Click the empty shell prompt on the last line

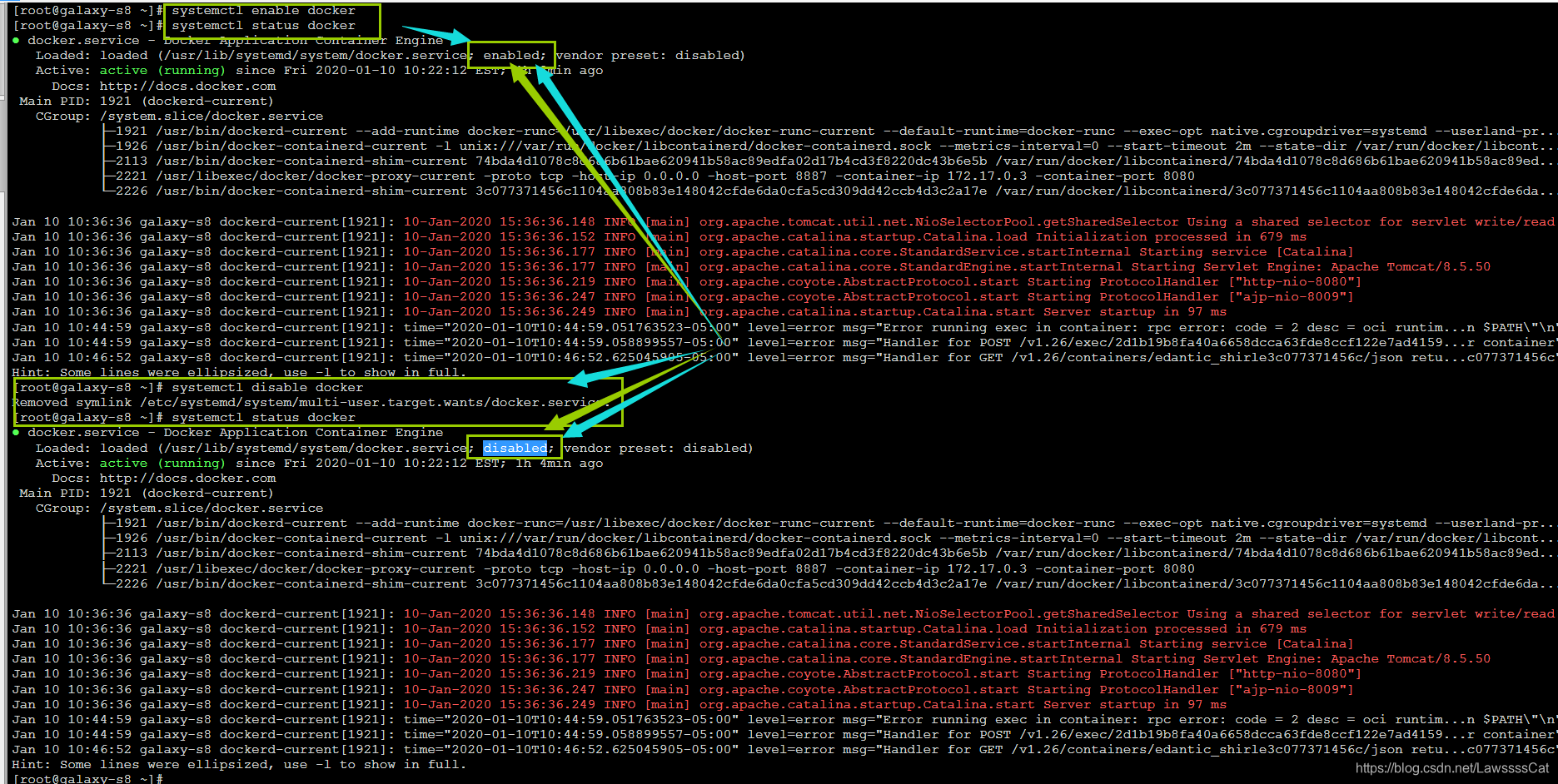(x=87, y=778)
